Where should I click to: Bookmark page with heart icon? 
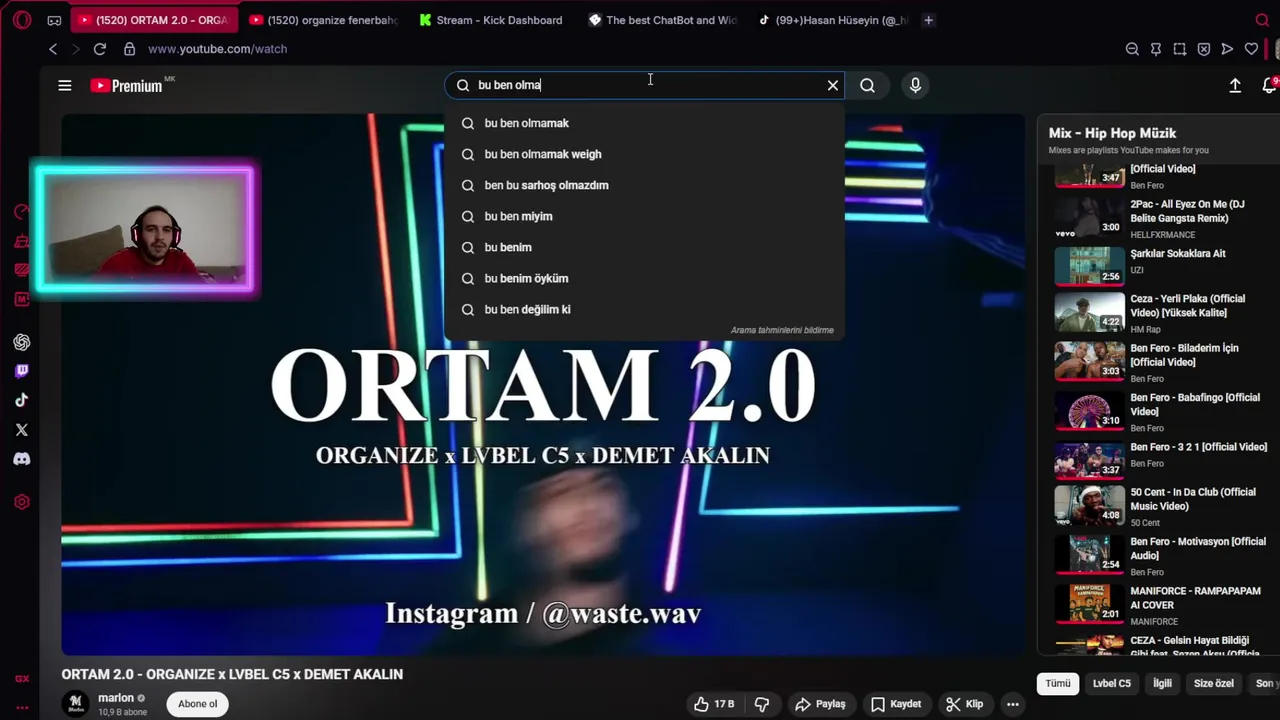click(x=1251, y=49)
